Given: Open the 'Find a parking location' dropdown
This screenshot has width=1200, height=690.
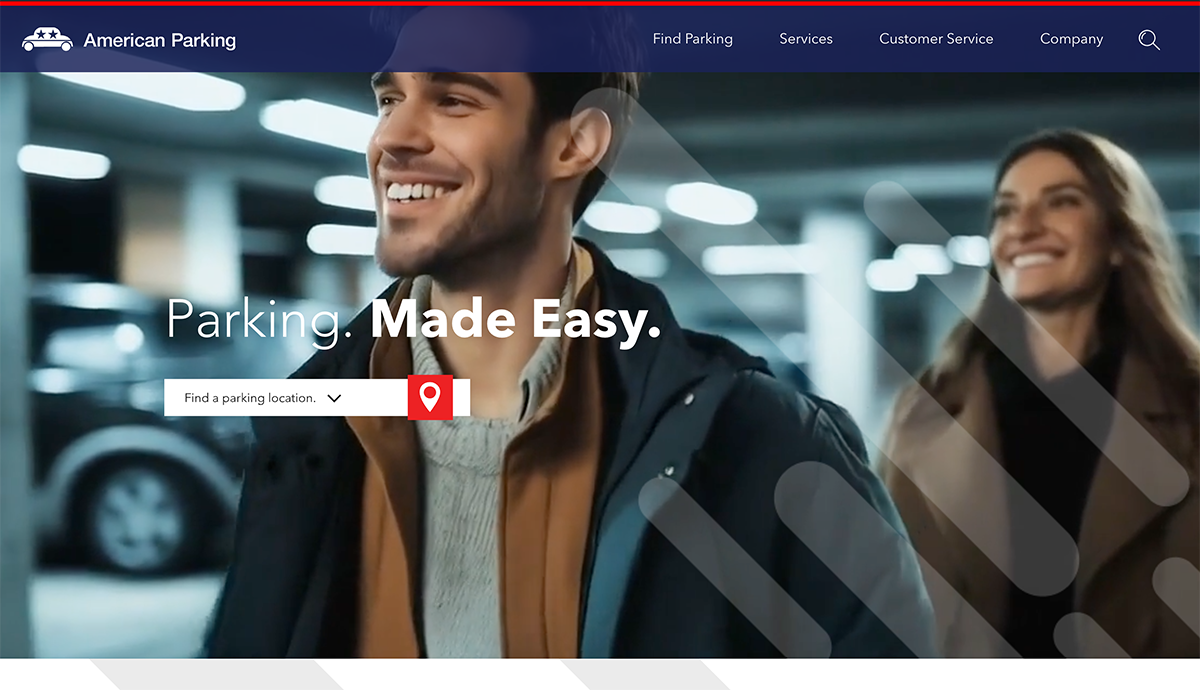Looking at the screenshot, I should pyautogui.click(x=286, y=397).
